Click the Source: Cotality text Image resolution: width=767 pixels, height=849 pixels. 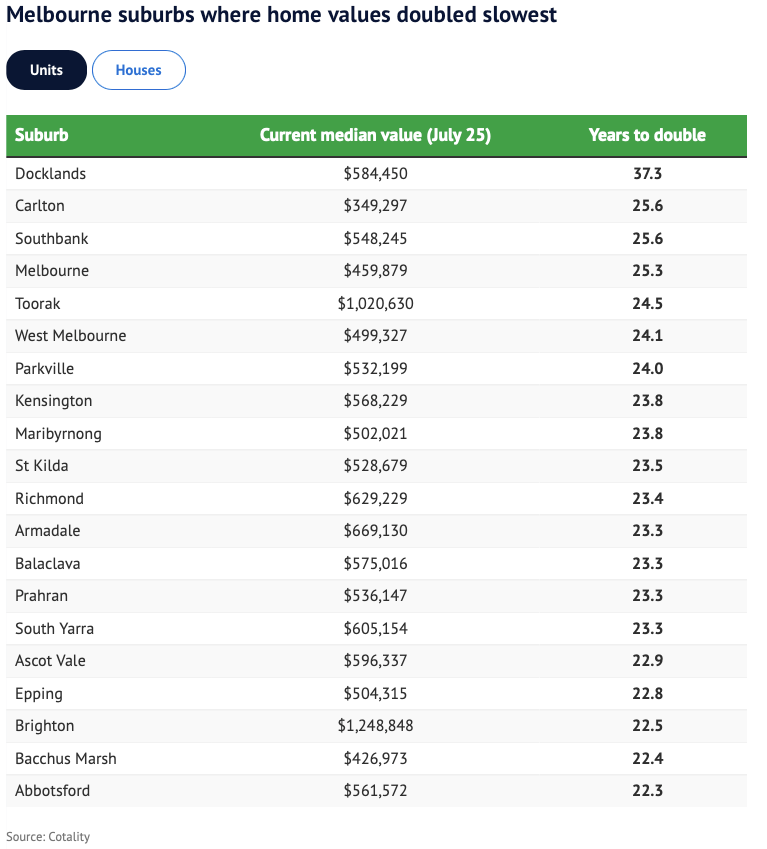tap(48, 836)
